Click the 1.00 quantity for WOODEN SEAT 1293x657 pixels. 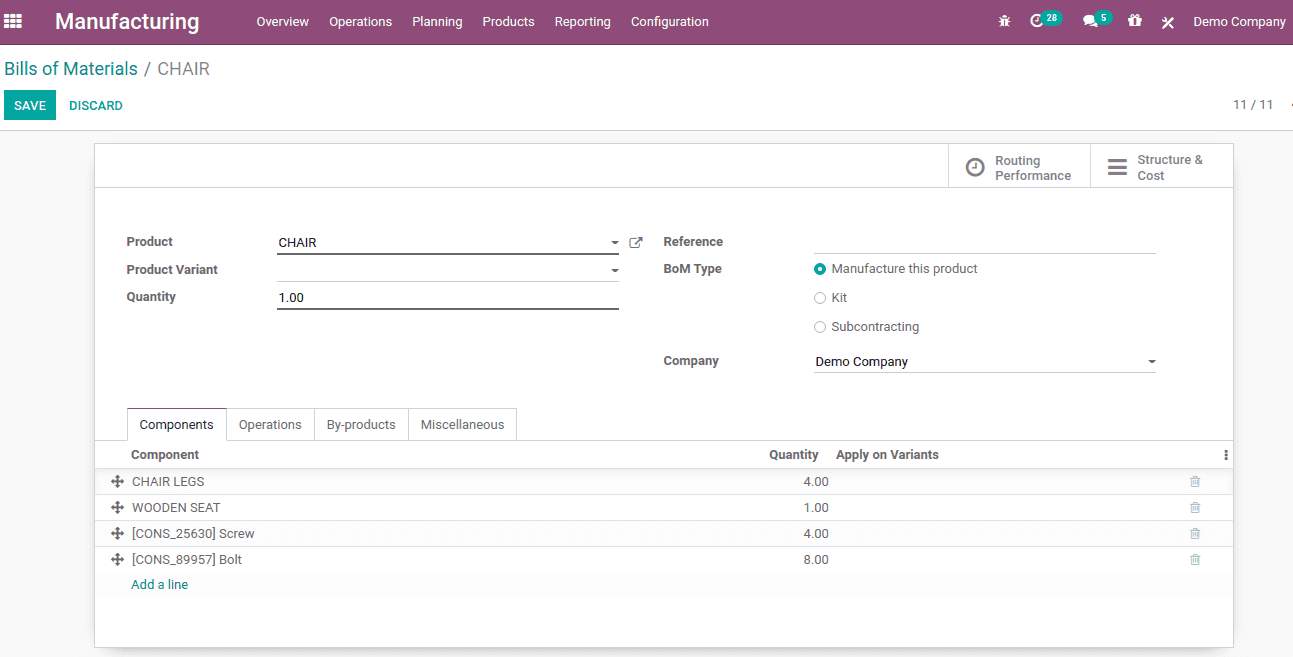[x=816, y=508]
